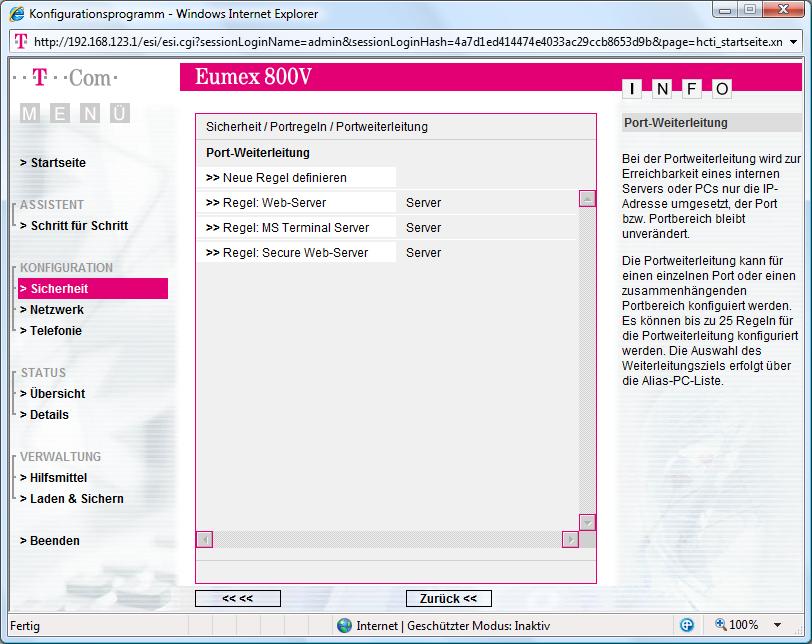Open the address bar dropdown arrow
The width and height of the screenshot is (812, 644).
tap(793, 42)
